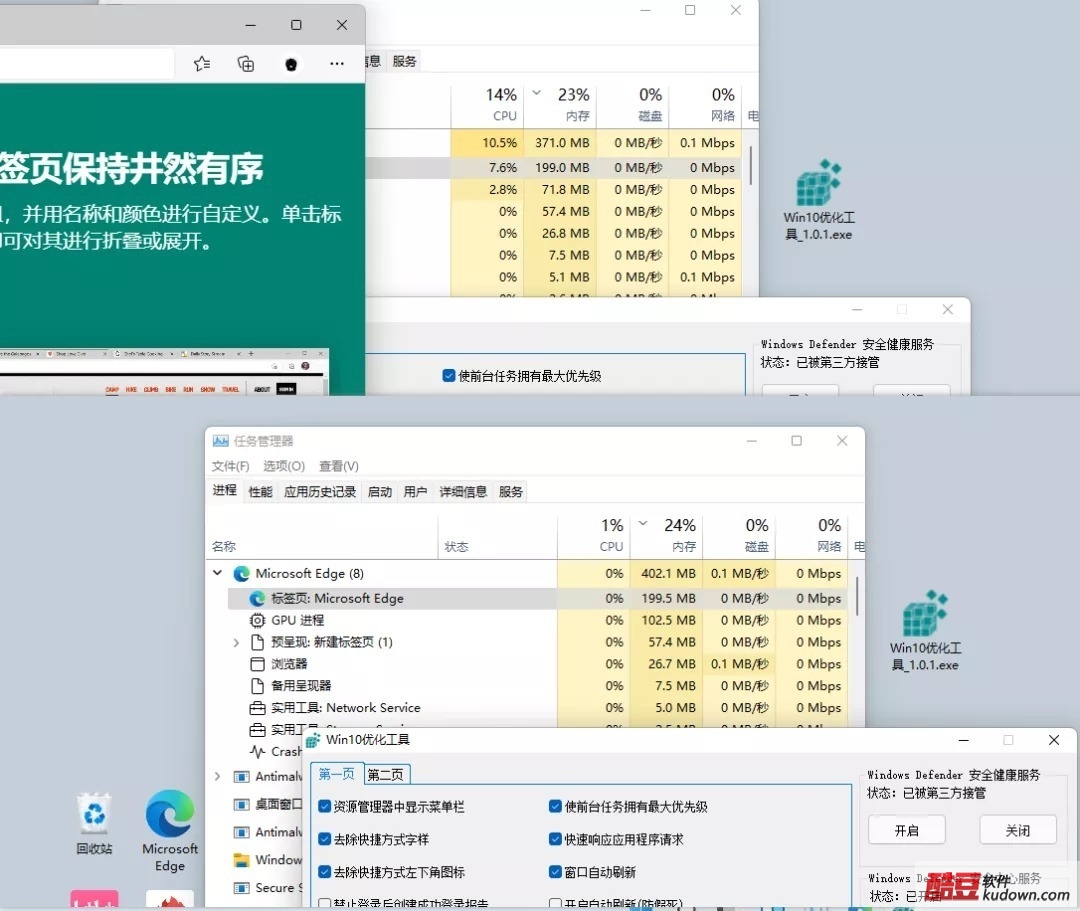This screenshot has width=1080, height=911.
Task: Open the 查看(V) menu
Action: pos(338,466)
